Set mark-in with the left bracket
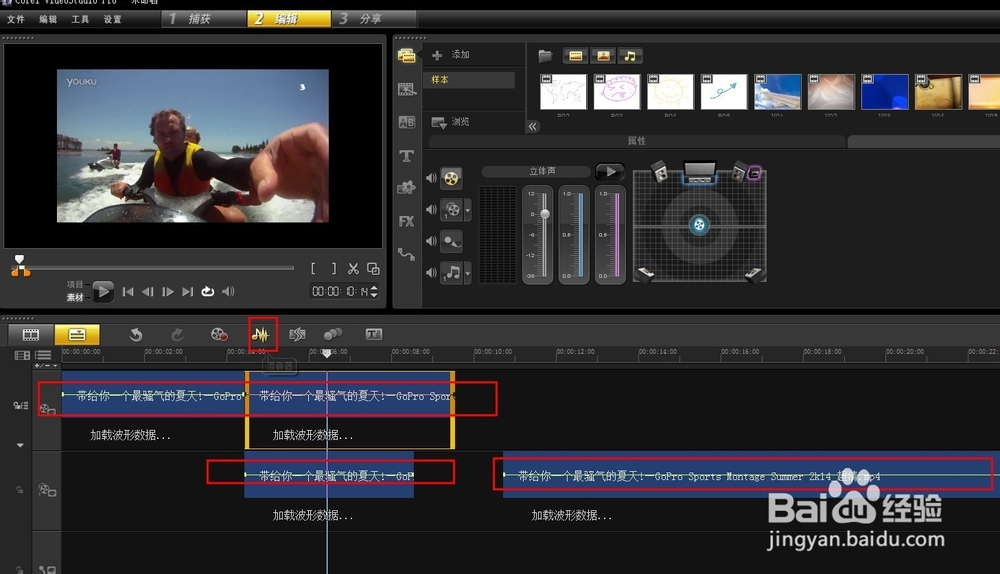The height and width of the screenshot is (574, 1000). (313, 269)
